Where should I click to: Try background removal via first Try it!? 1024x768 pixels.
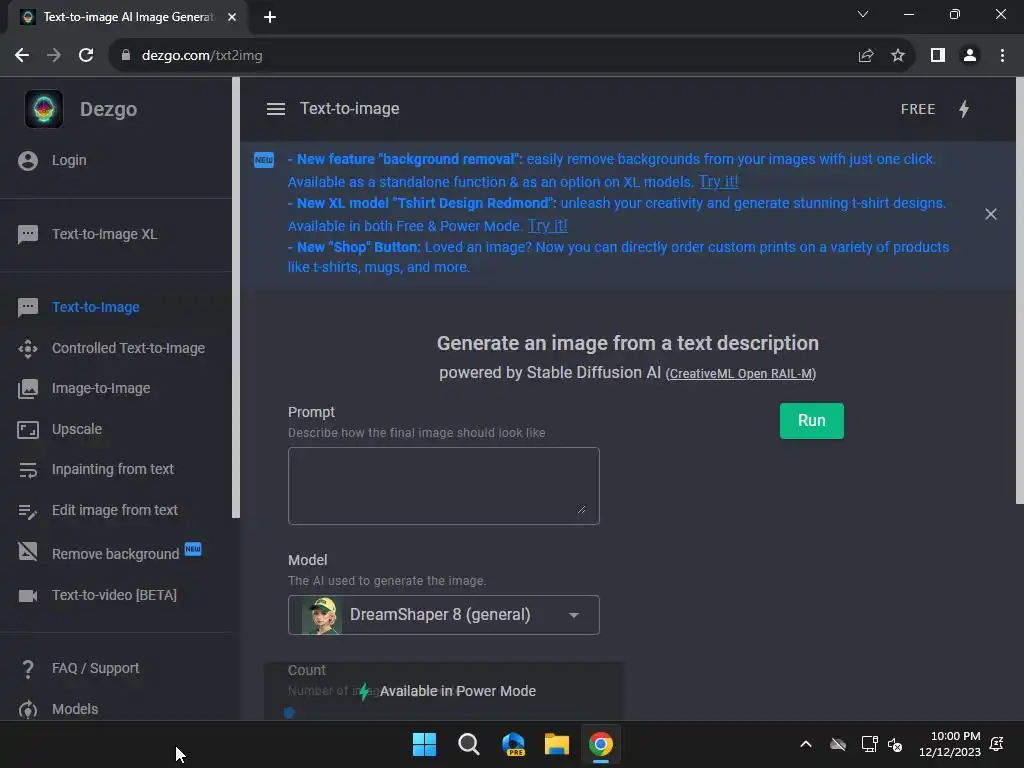718,182
